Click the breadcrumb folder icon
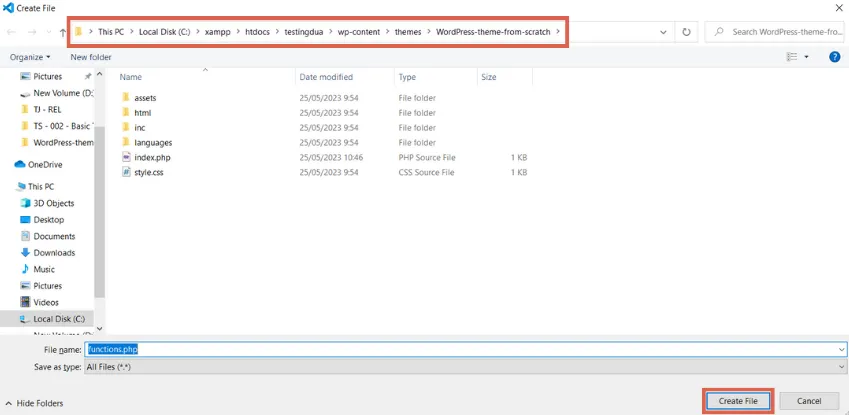Image resolution: width=849 pixels, height=415 pixels. tap(79, 32)
